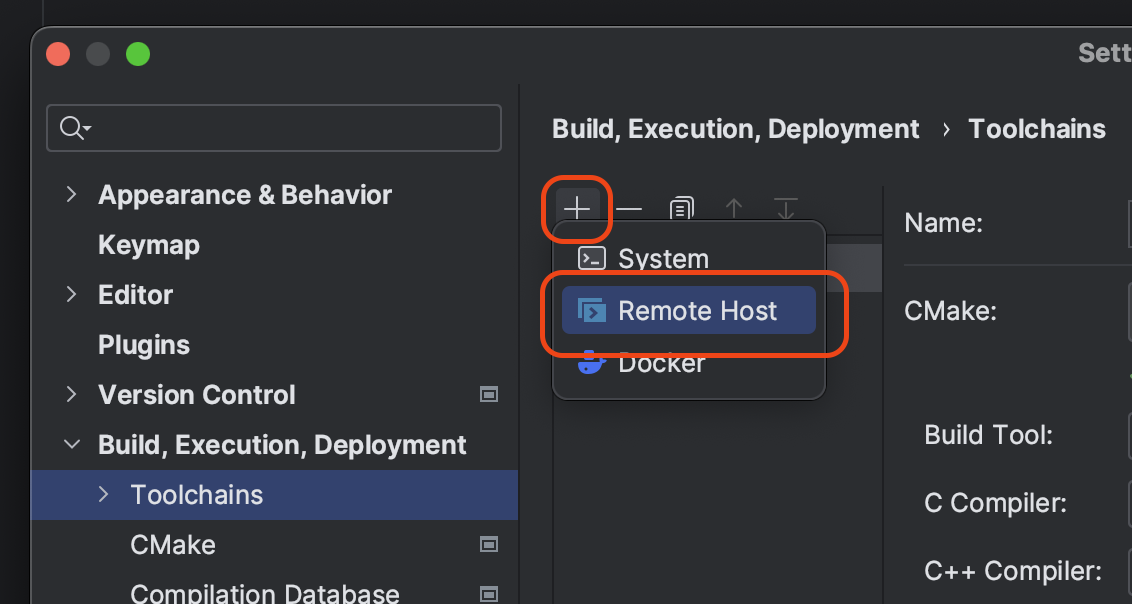Click the Build Tool: label
Screen dimensions: 1132x604
pyautogui.click(x=988, y=435)
